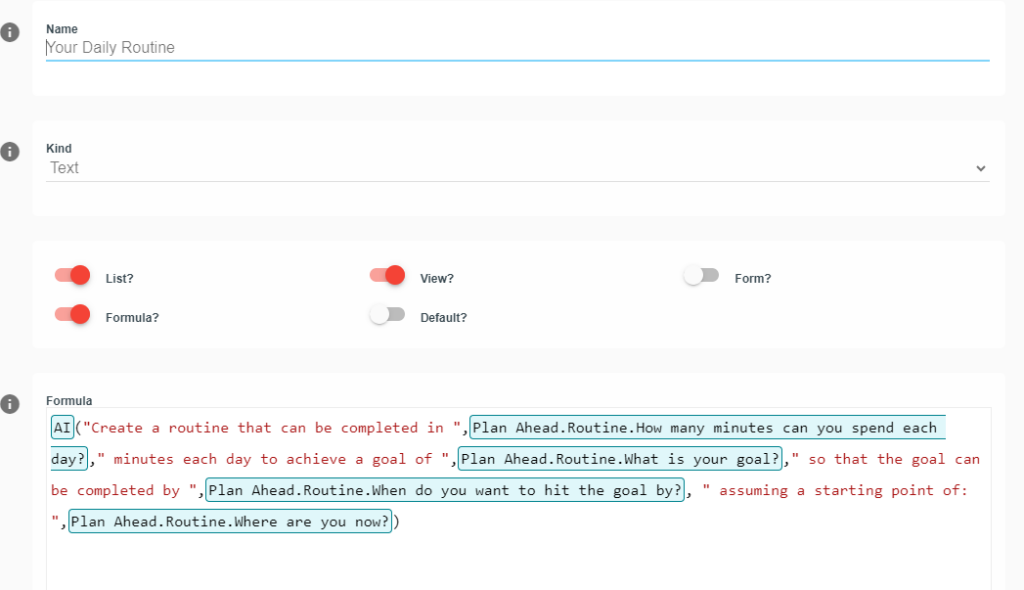Open the Kind dropdown set to Text
Screen dimensions: 1024x590
[x=517, y=168]
